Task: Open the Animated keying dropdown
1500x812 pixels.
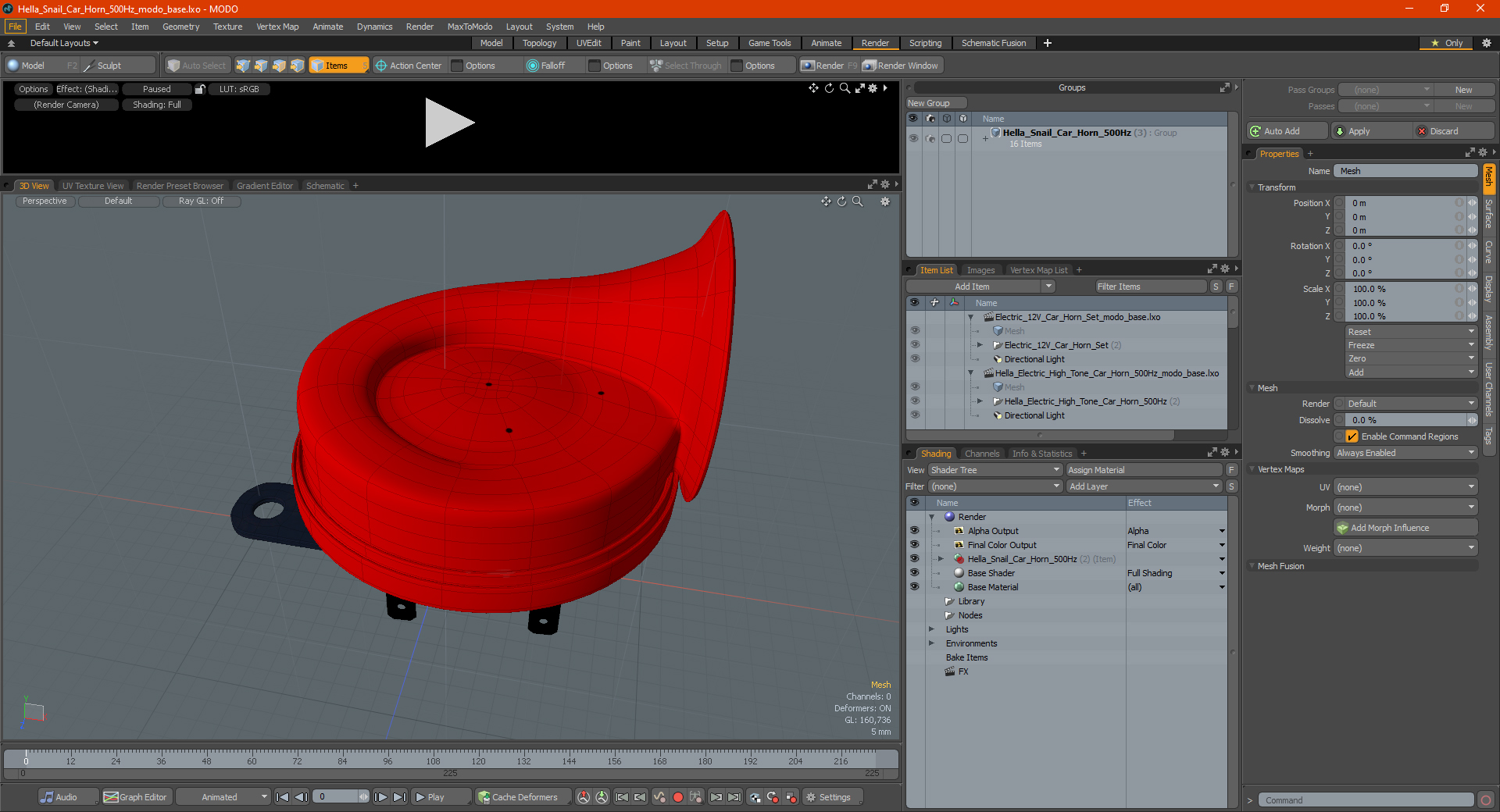Action: [223, 797]
